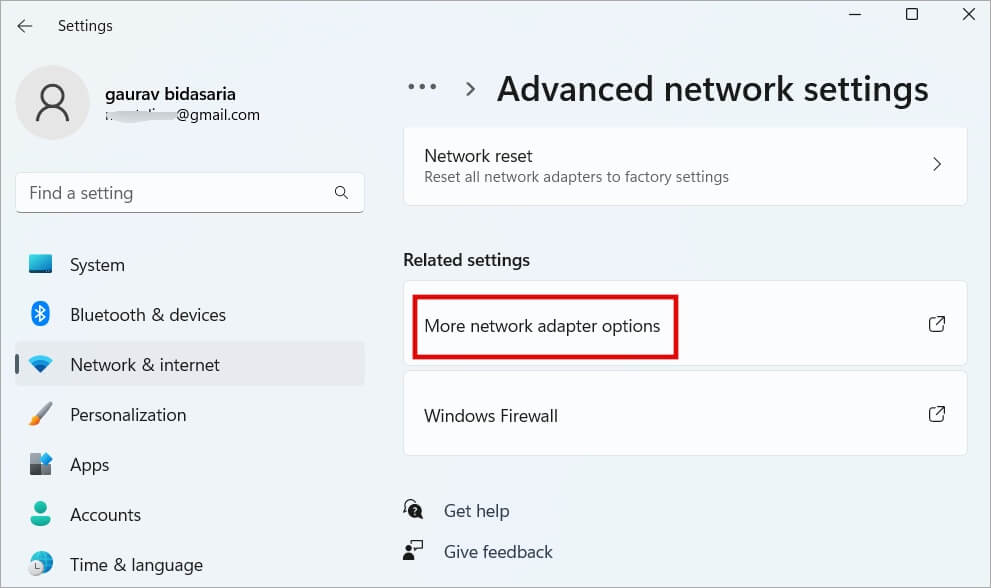Open Network reset with its chevron

coord(937,164)
